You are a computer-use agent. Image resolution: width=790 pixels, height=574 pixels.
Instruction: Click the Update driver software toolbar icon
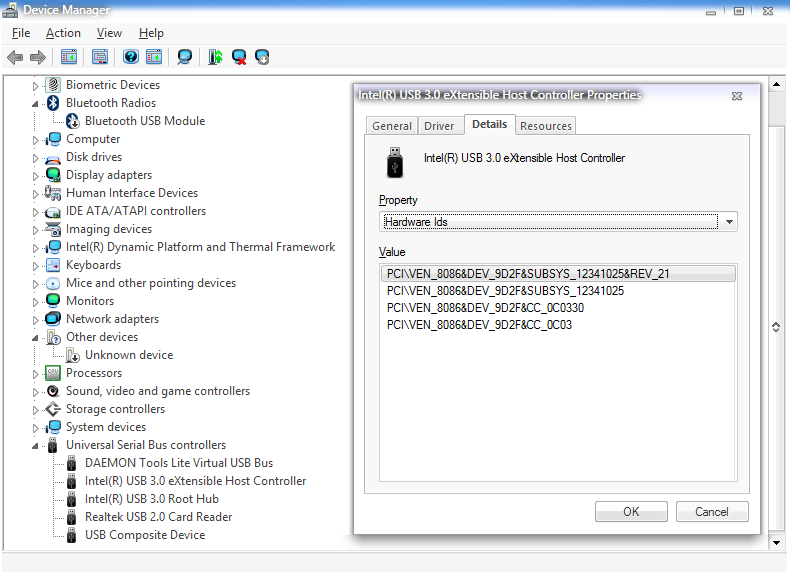[215, 57]
